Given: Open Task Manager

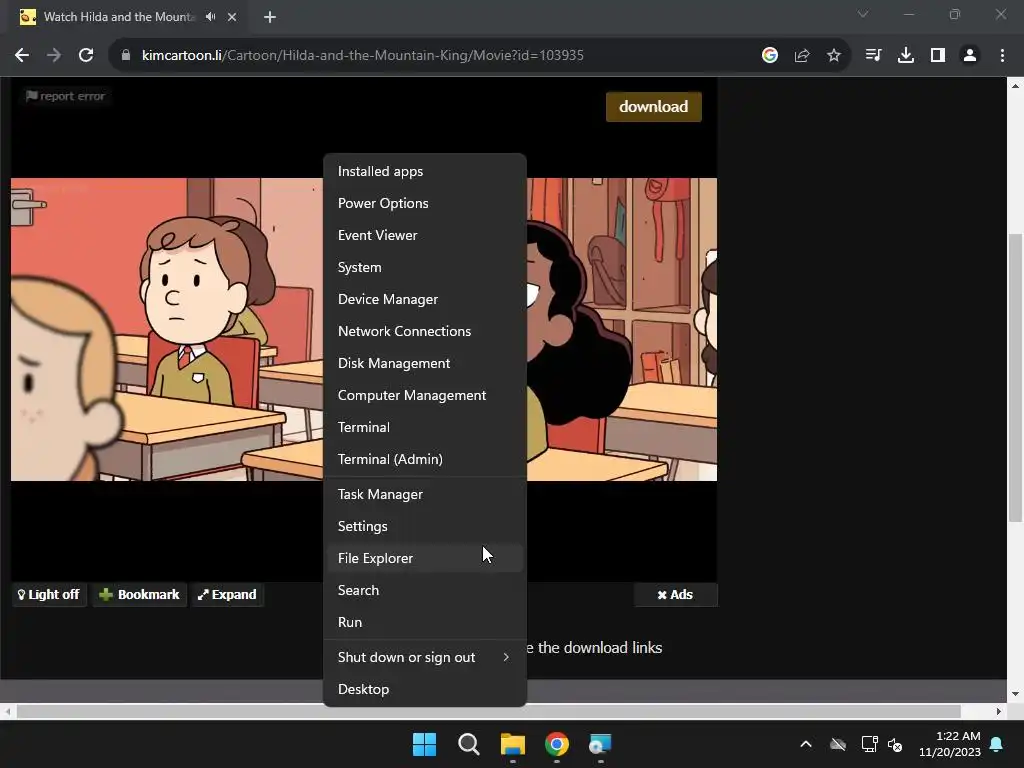Looking at the screenshot, I should click(425, 494).
